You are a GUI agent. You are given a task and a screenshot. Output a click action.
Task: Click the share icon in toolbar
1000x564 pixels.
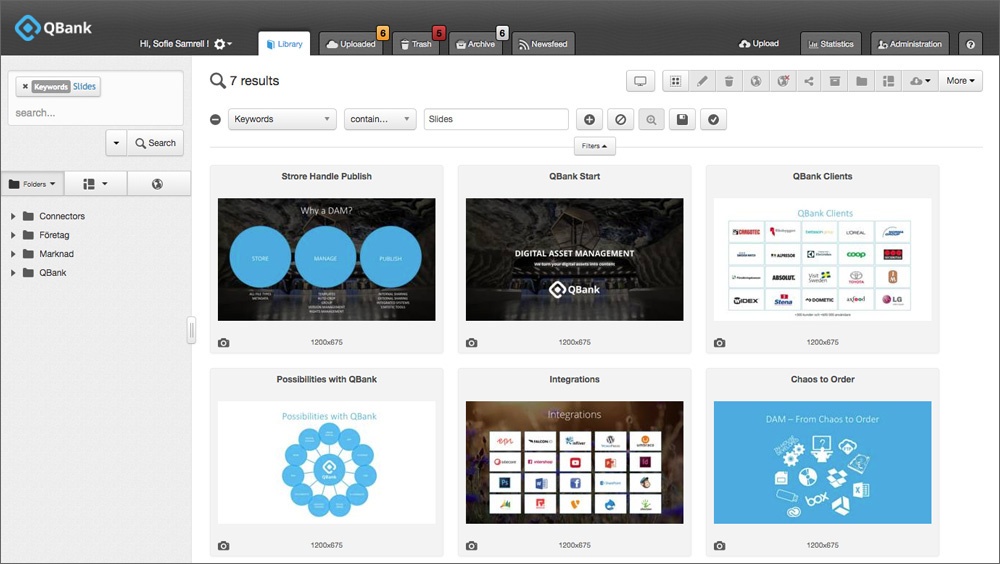click(x=809, y=81)
